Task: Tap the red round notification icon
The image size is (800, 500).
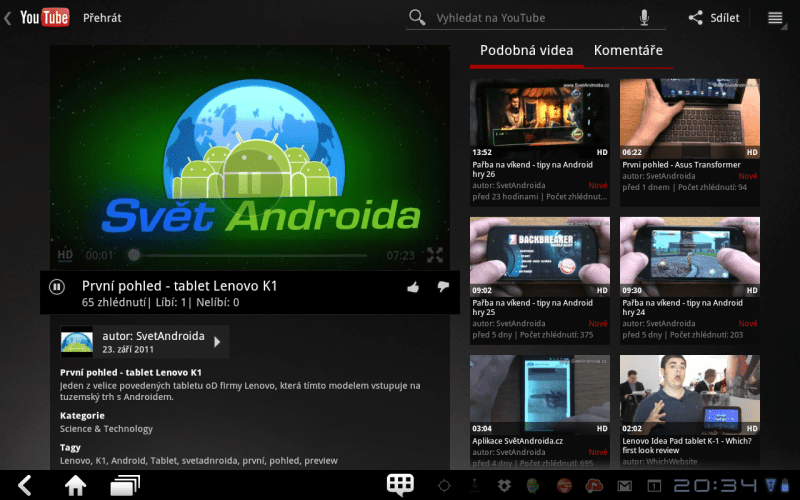Action: (564, 486)
